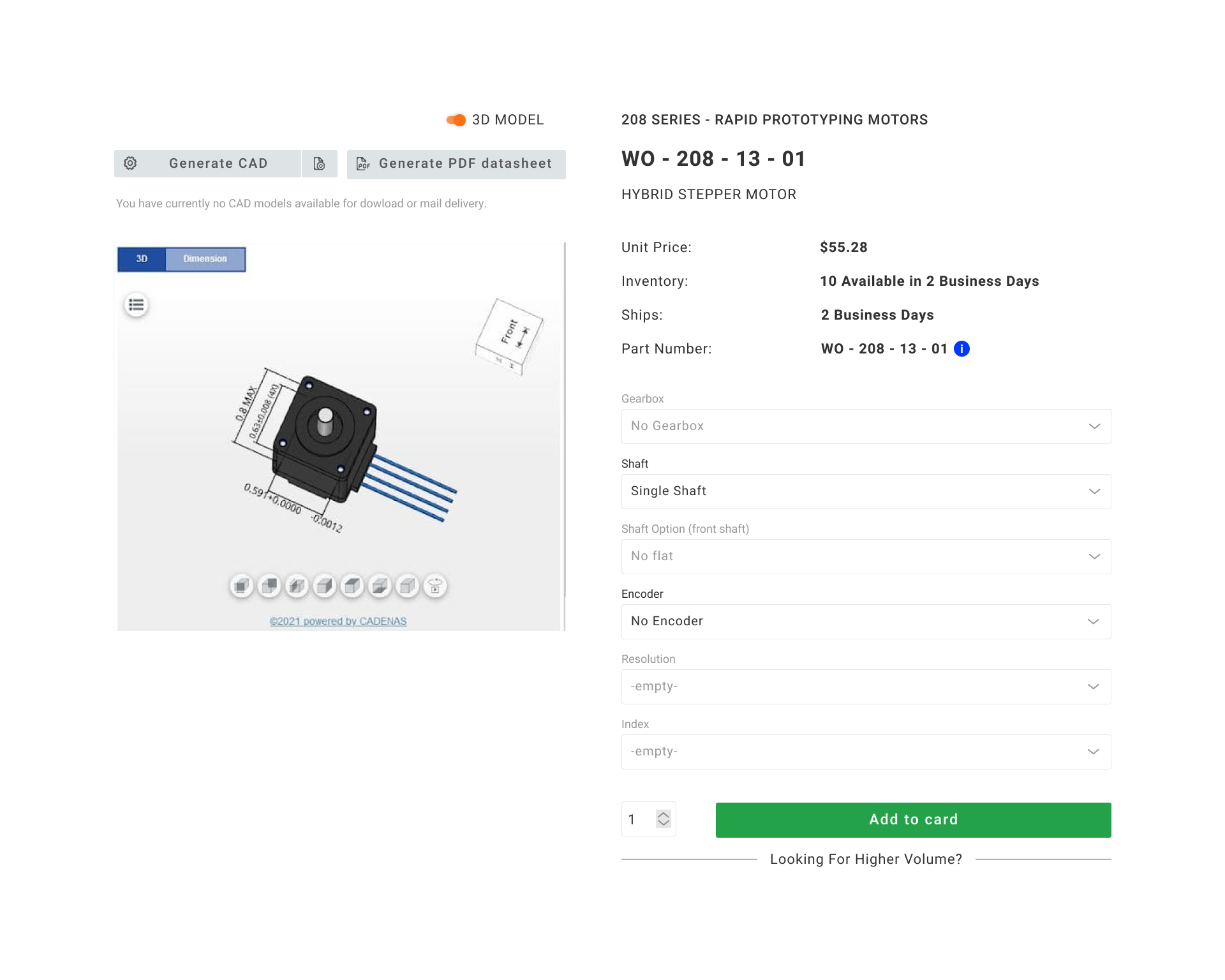
Task: Open the powered by CADENAS link
Action: pyautogui.click(x=338, y=621)
